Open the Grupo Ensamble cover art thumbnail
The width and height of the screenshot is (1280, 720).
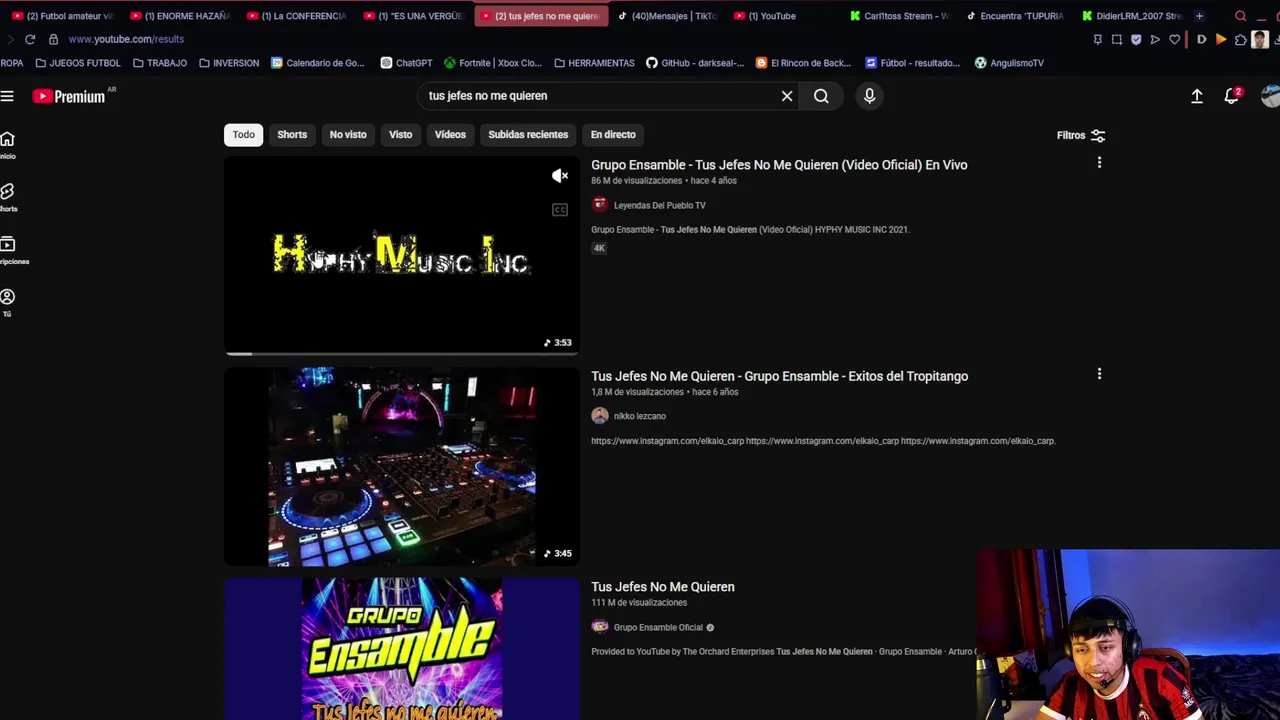click(401, 649)
